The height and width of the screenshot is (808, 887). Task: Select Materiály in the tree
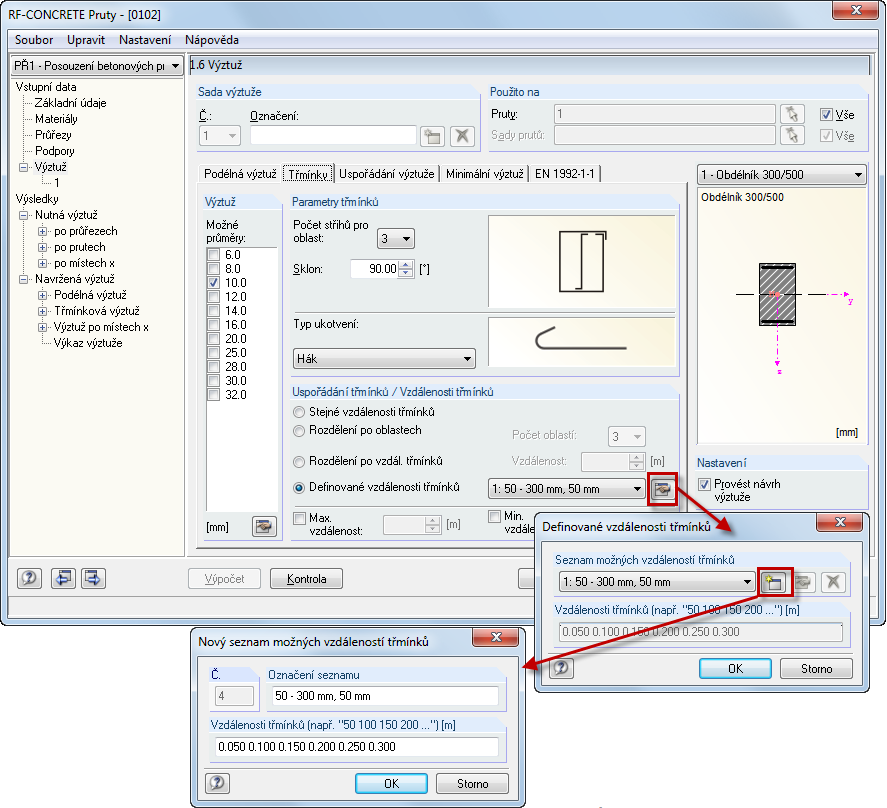point(56,119)
